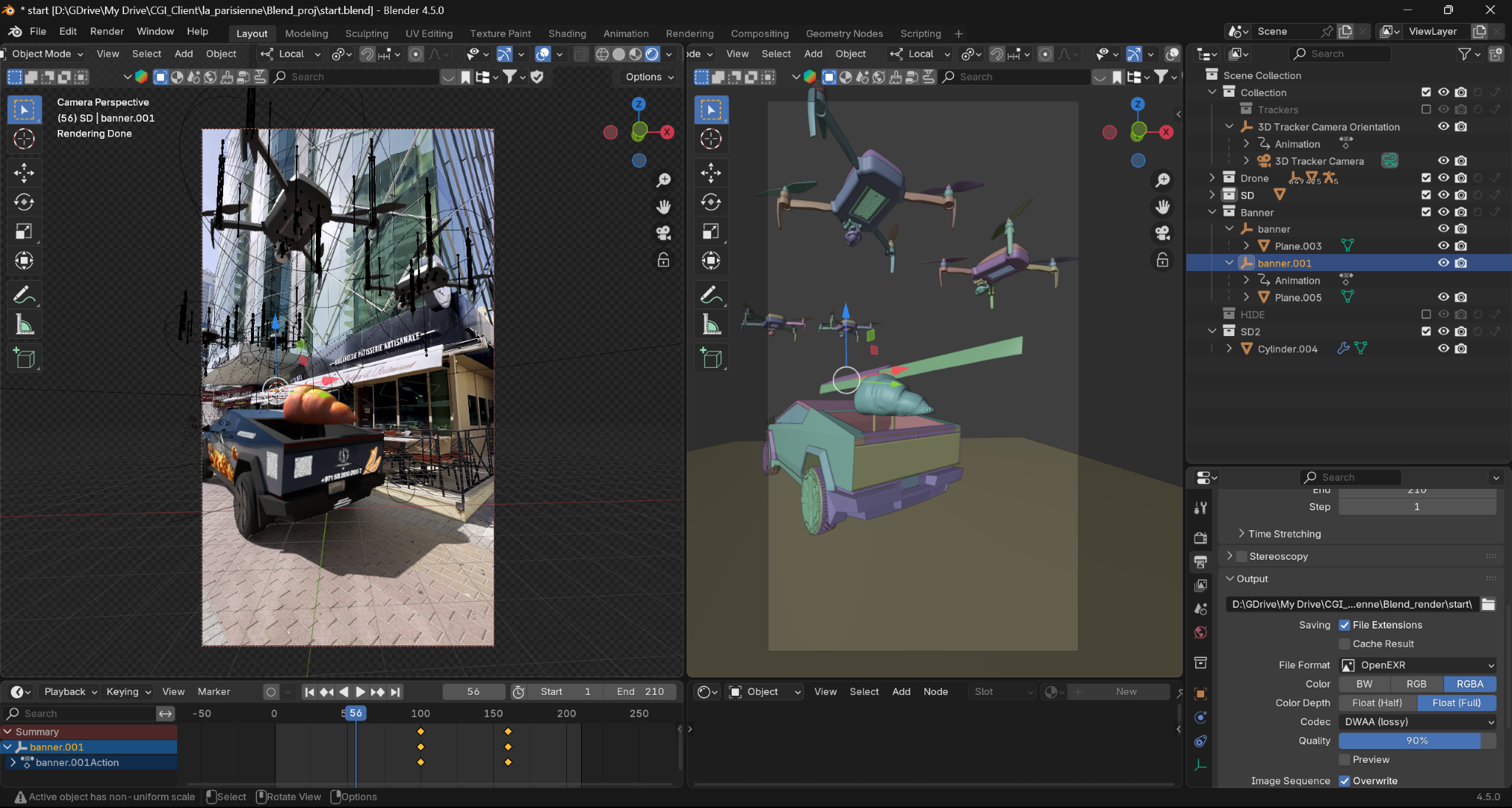
Task: Hide Cylinder.004 in viewport with eye icon
Action: click(1443, 349)
